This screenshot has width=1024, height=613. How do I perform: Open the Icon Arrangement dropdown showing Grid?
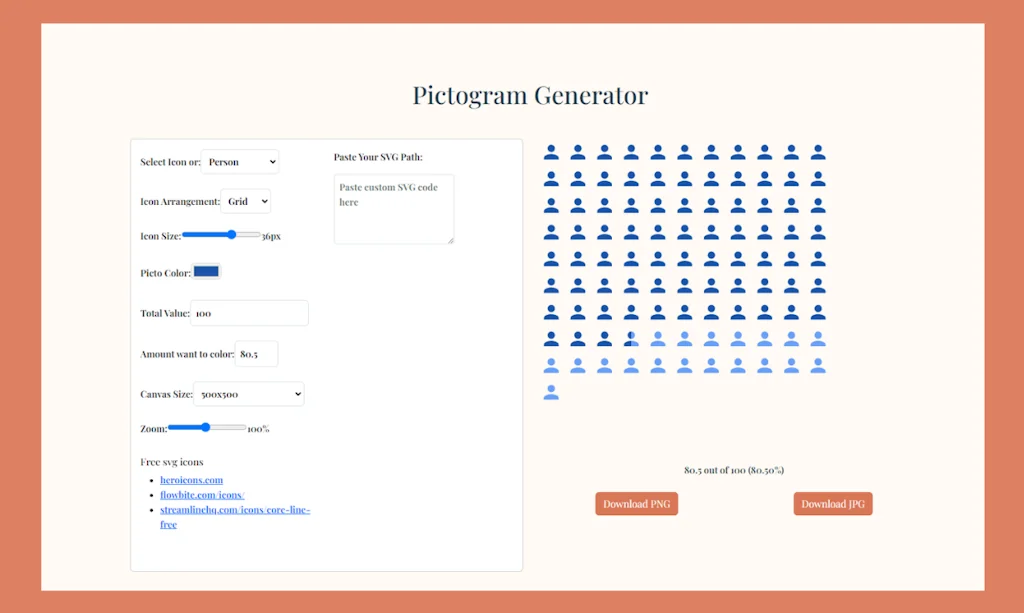tap(245, 201)
